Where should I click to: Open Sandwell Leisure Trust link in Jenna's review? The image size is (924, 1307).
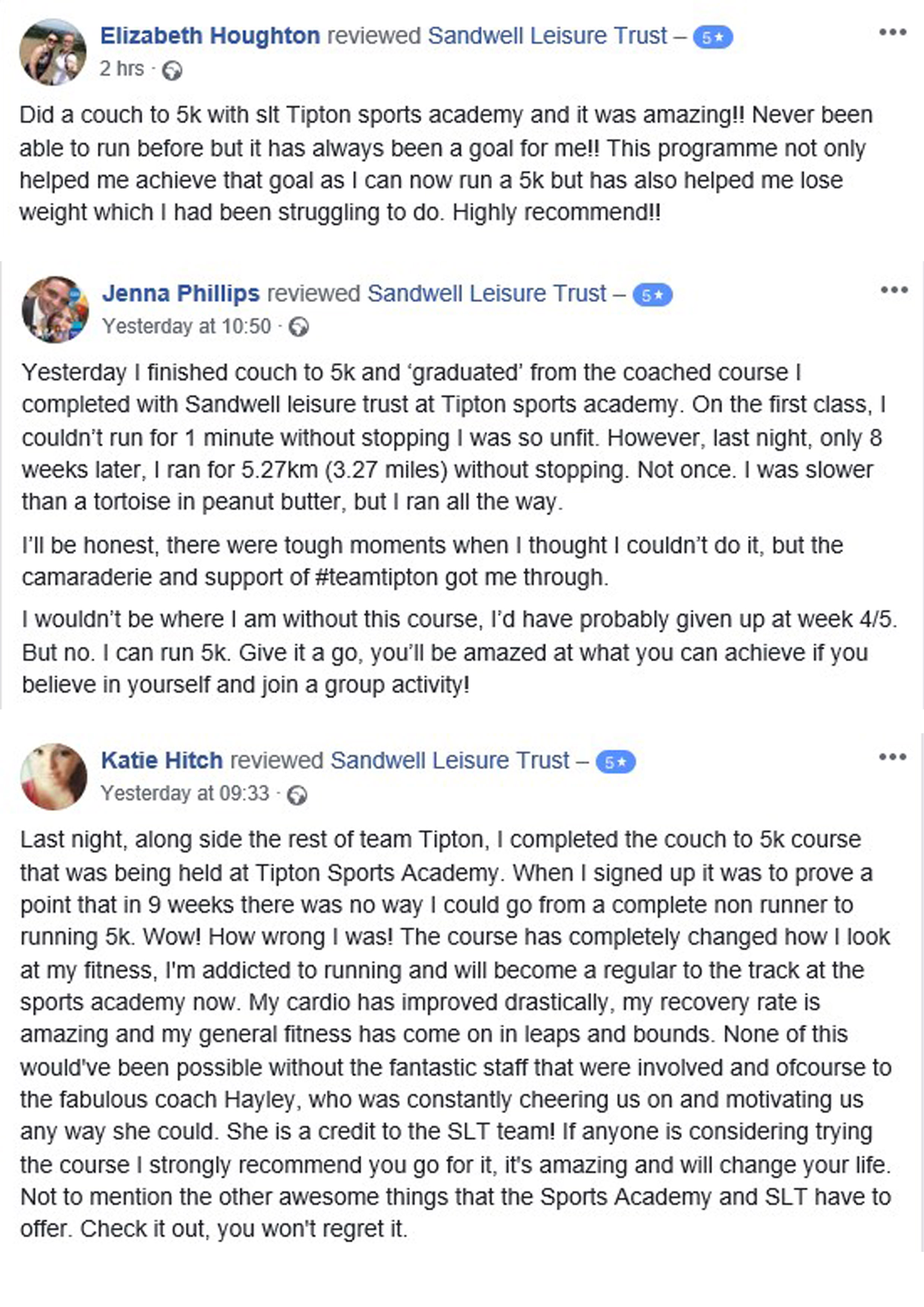tap(487, 294)
